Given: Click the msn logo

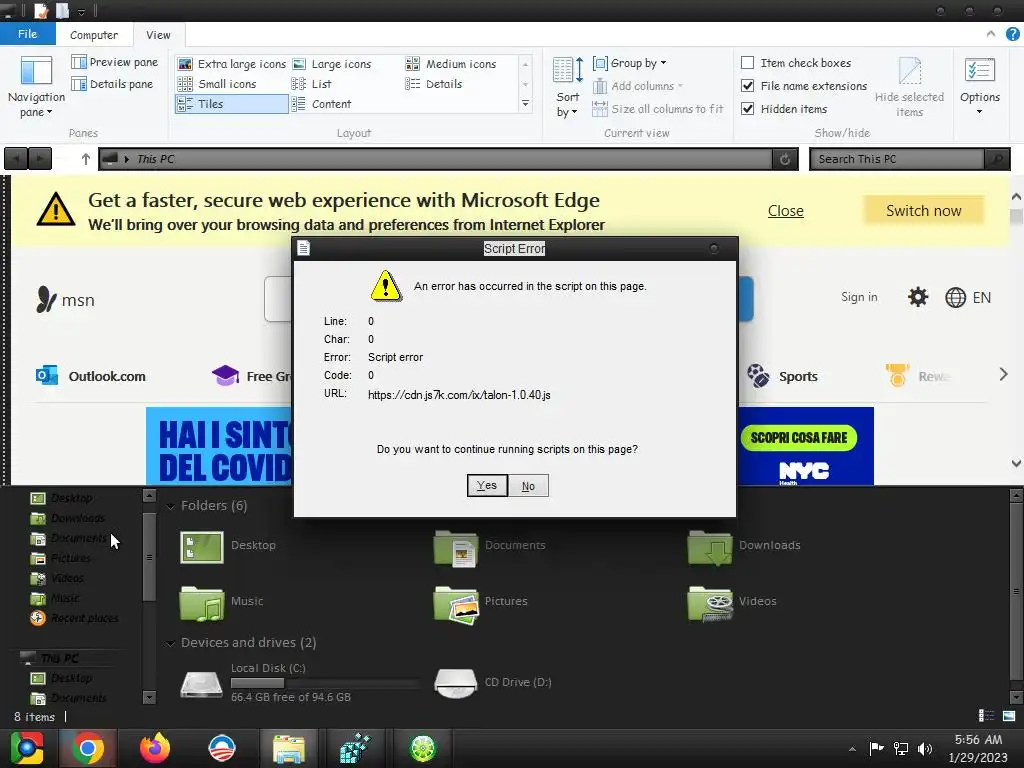Looking at the screenshot, I should pos(65,300).
